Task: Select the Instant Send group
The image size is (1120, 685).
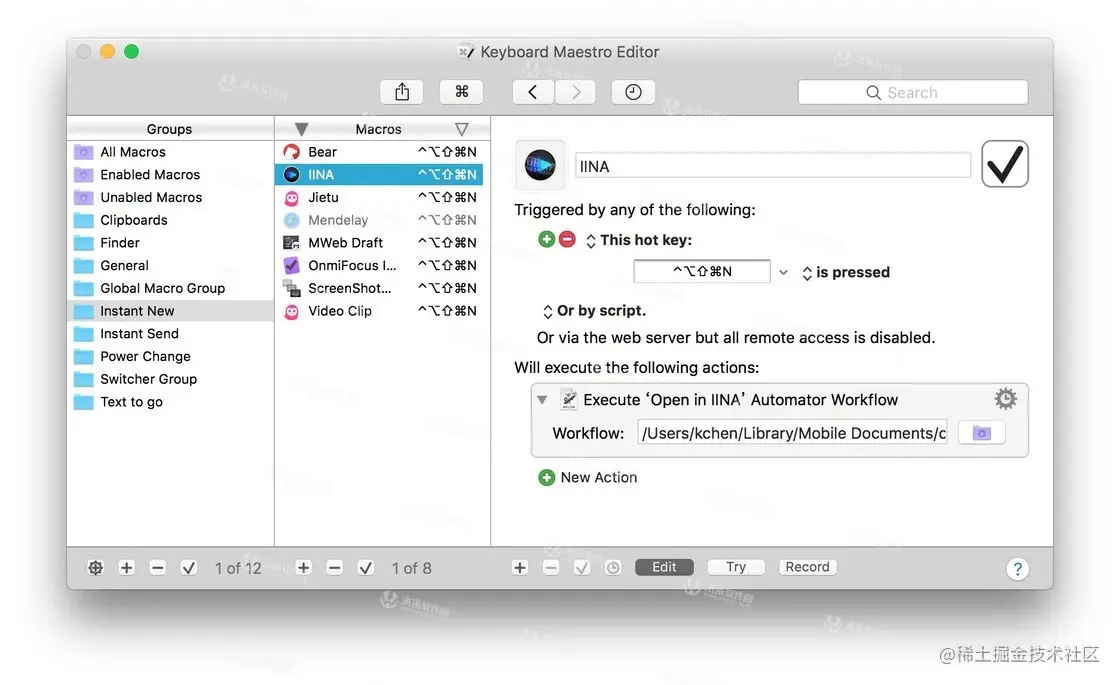Action: tap(171, 334)
